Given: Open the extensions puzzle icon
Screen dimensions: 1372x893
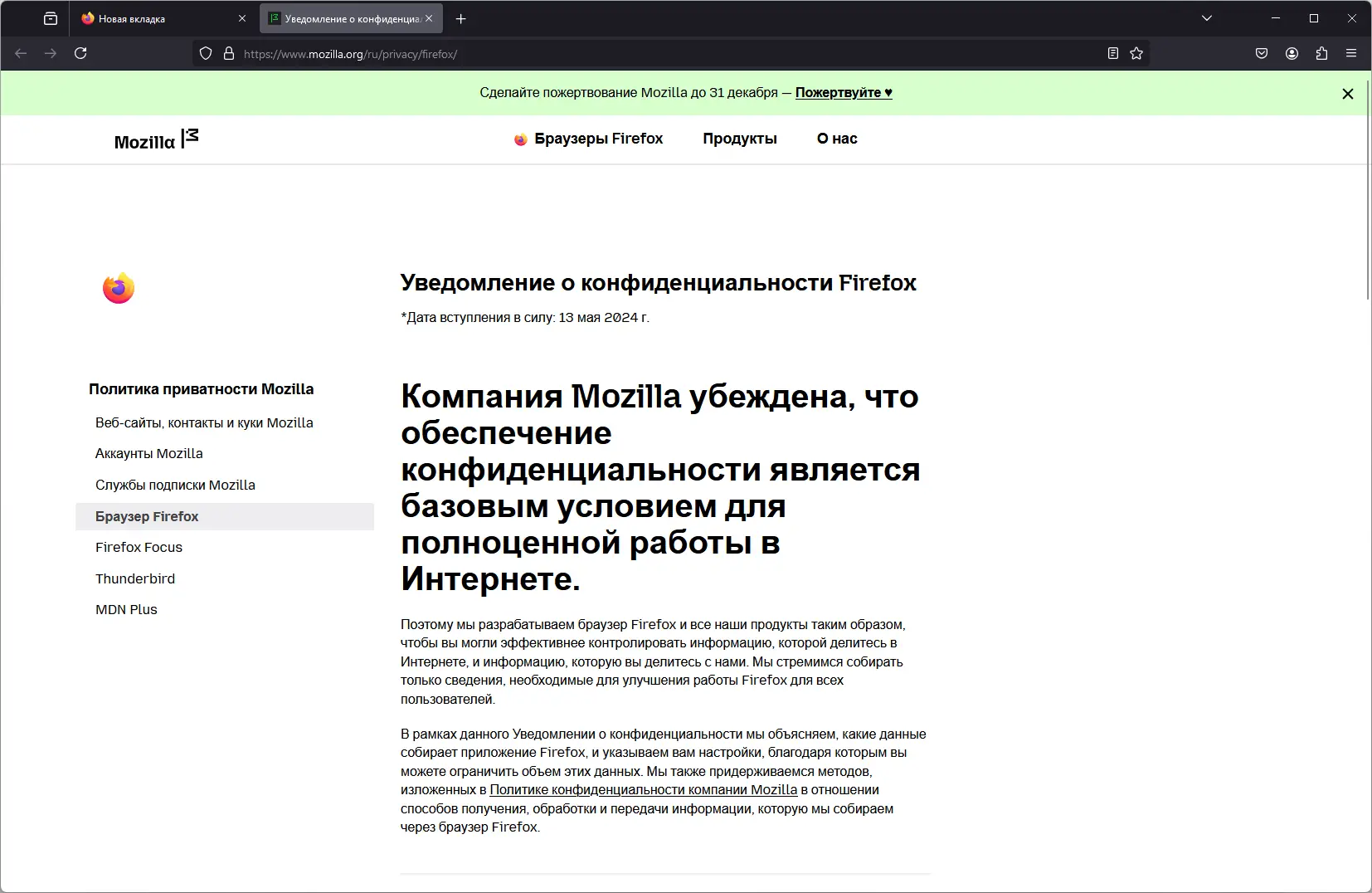Looking at the screenshot, I should point(1321,53).
